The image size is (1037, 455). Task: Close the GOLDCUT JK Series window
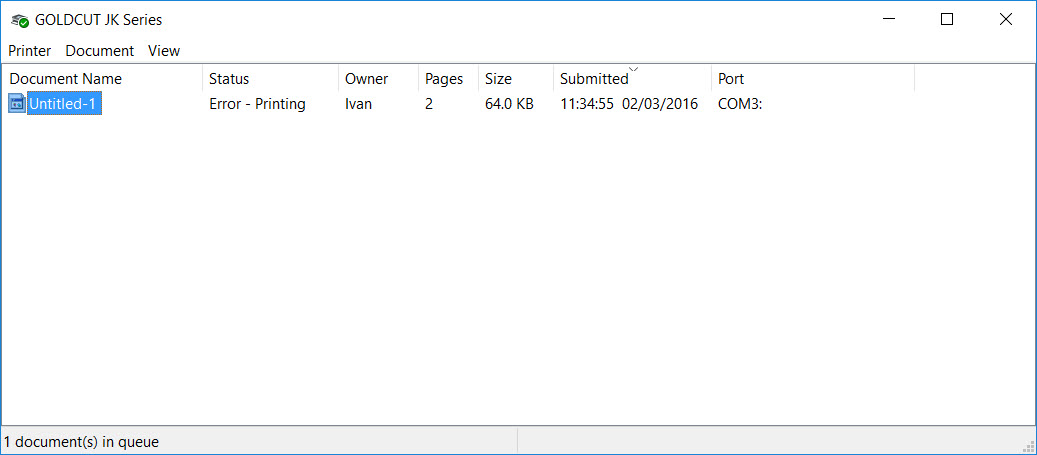point(1006,20)
